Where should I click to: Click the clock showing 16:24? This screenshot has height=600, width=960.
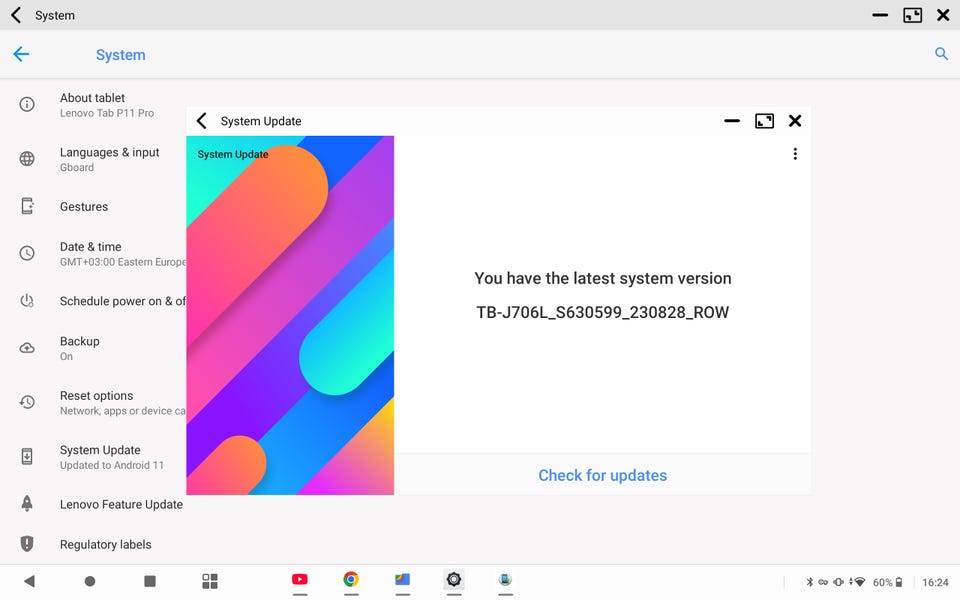click(935, 582)
